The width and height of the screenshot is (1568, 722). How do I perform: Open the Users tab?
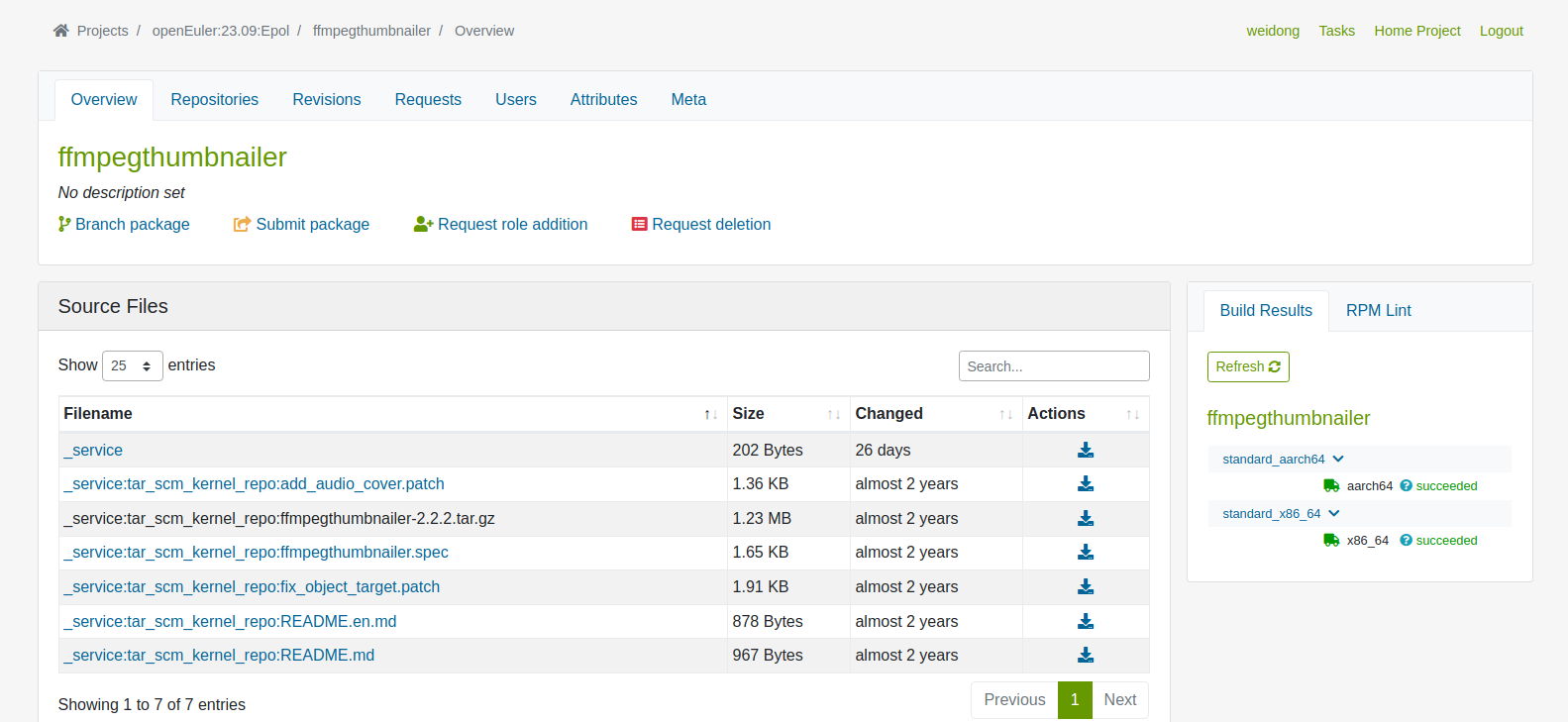tap(516, 100)
